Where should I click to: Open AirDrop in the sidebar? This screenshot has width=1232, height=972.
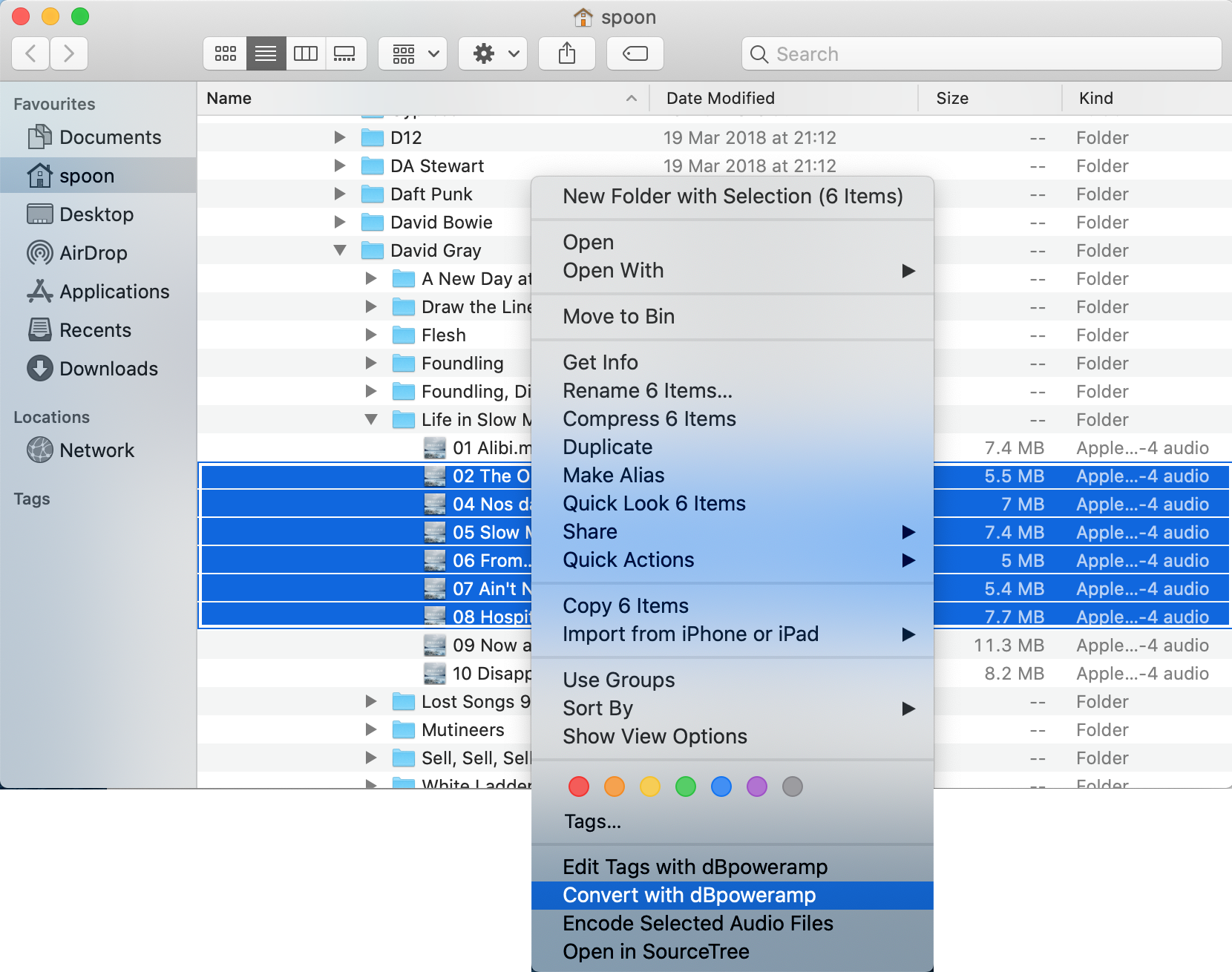pyautogui.click(x=93, y=253)
